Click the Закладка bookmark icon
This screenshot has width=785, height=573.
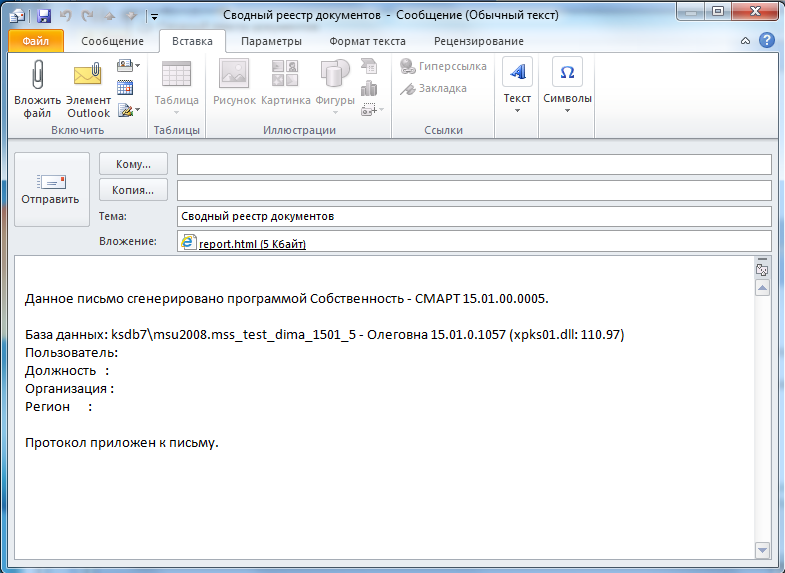(x=408, y=89)
